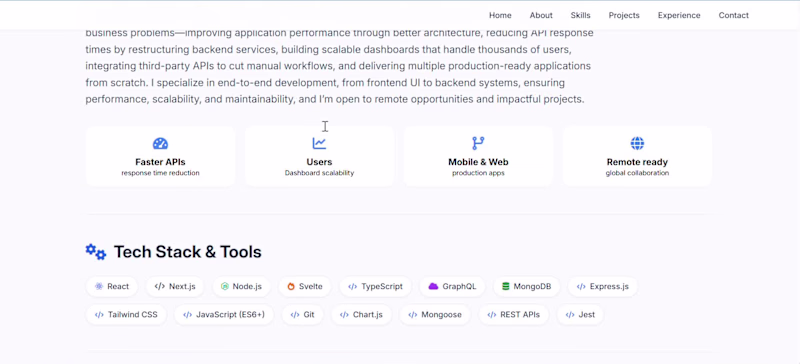
Task: Click the TypeScript skill chip
Action: pos(375,286)
